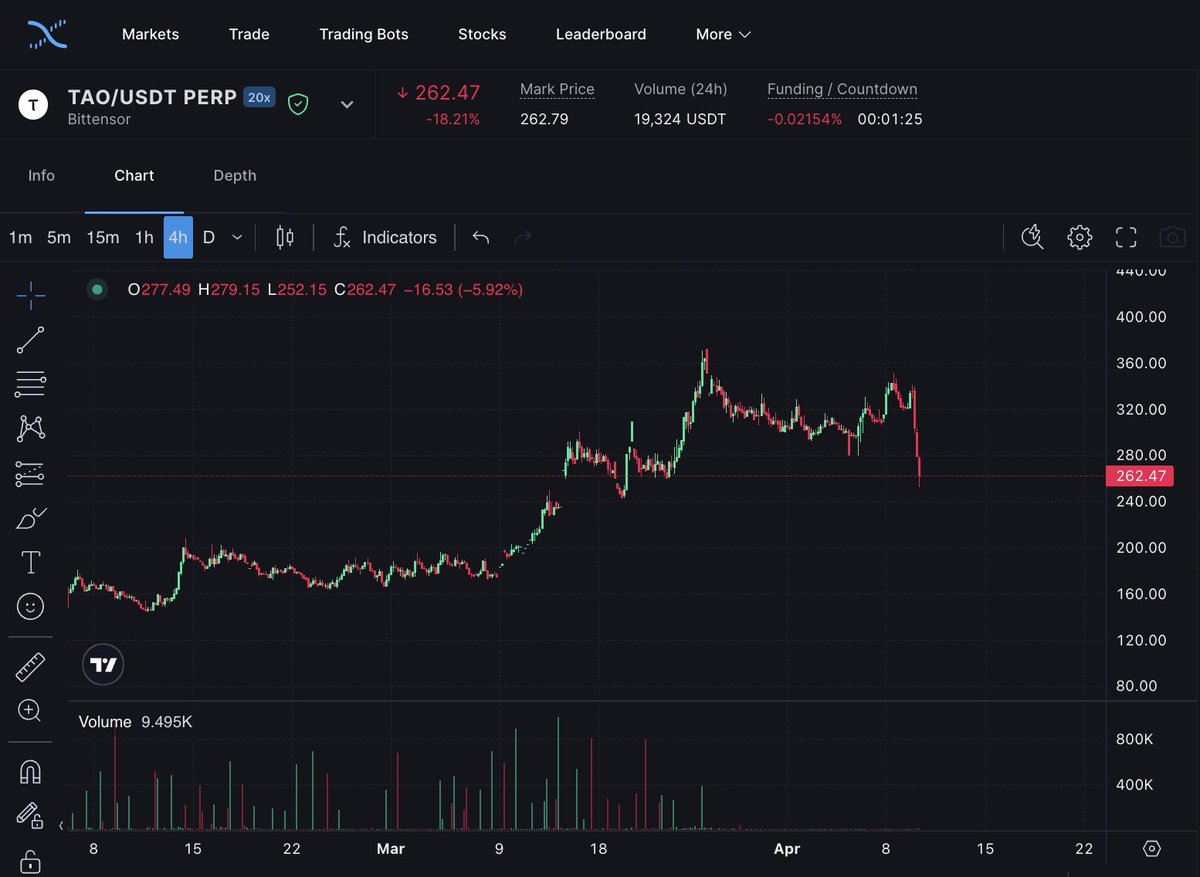Open chart settings gear icon
This screenshot has width=1200, height=877.
(1079, 237)
